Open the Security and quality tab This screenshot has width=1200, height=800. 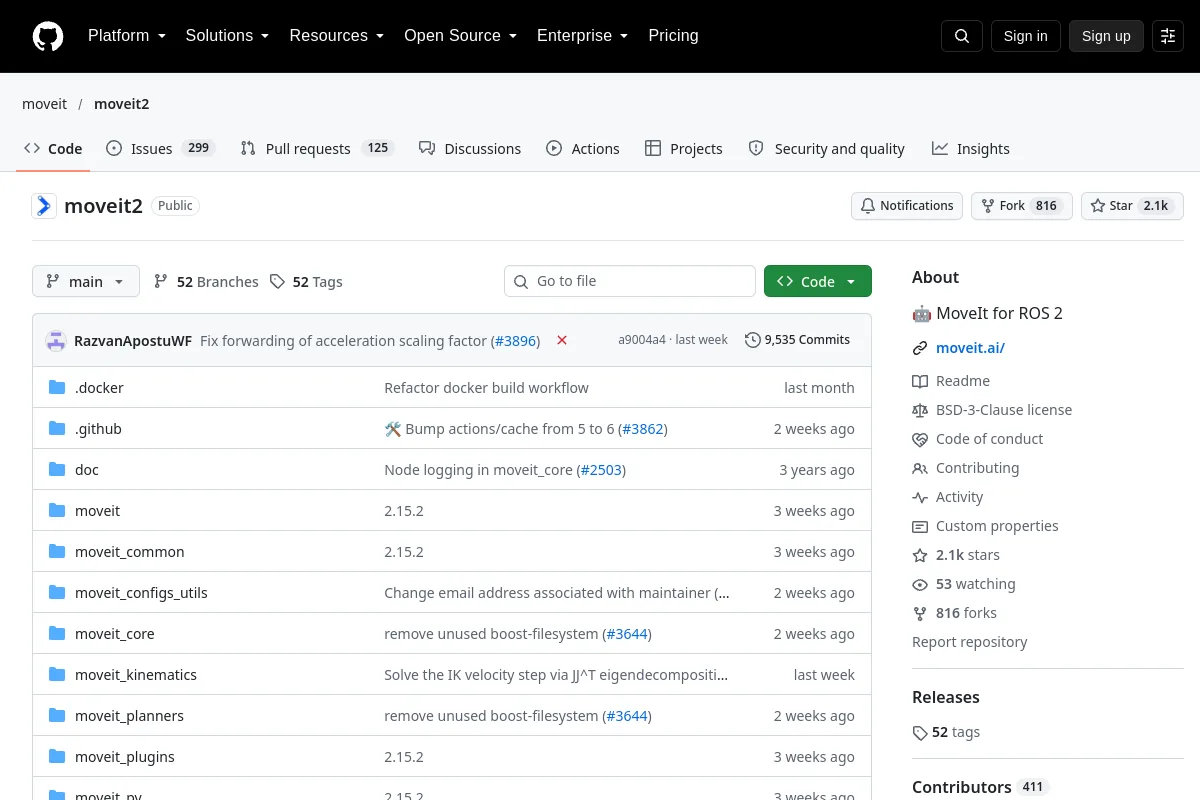click(827, 148)
